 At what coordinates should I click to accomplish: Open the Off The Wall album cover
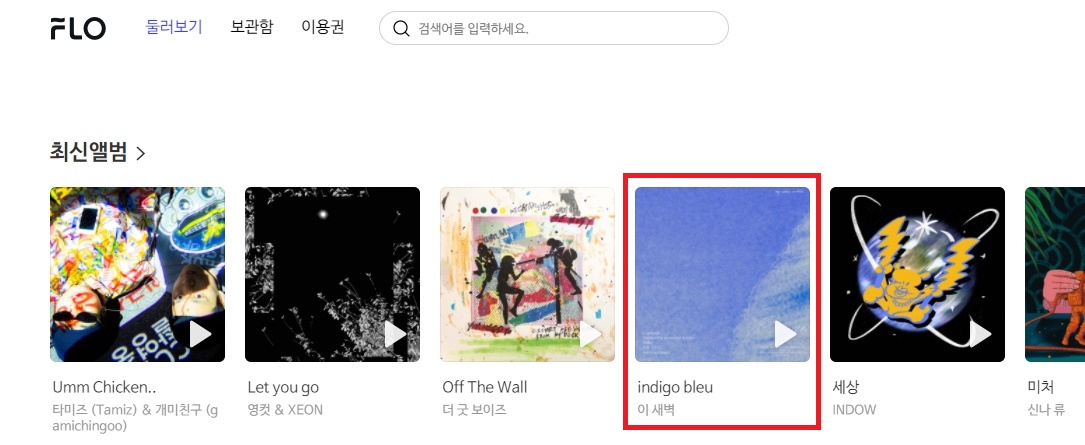(x=527, y=274)
